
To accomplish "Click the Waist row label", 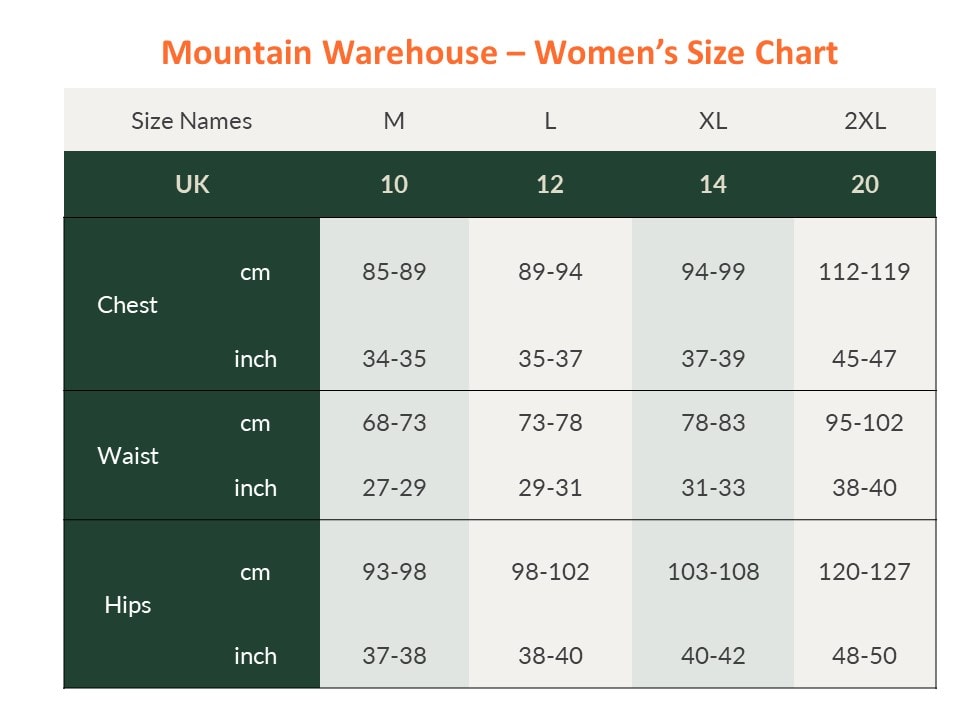I will tap(127, 456).
